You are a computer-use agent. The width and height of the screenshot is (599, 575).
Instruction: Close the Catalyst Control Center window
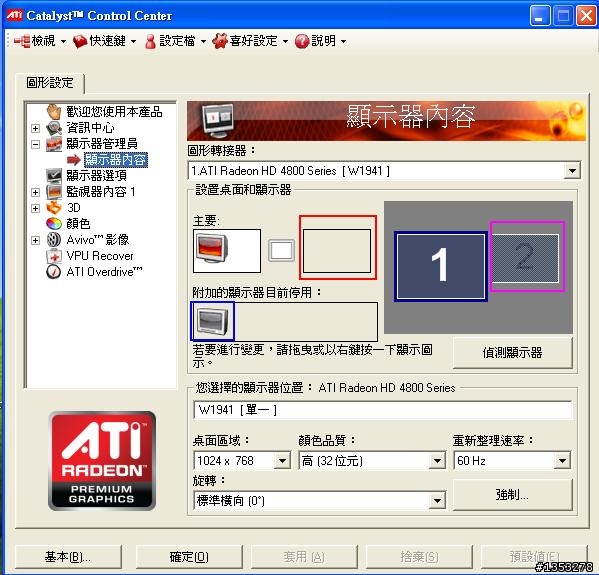(x=586, y=16)
